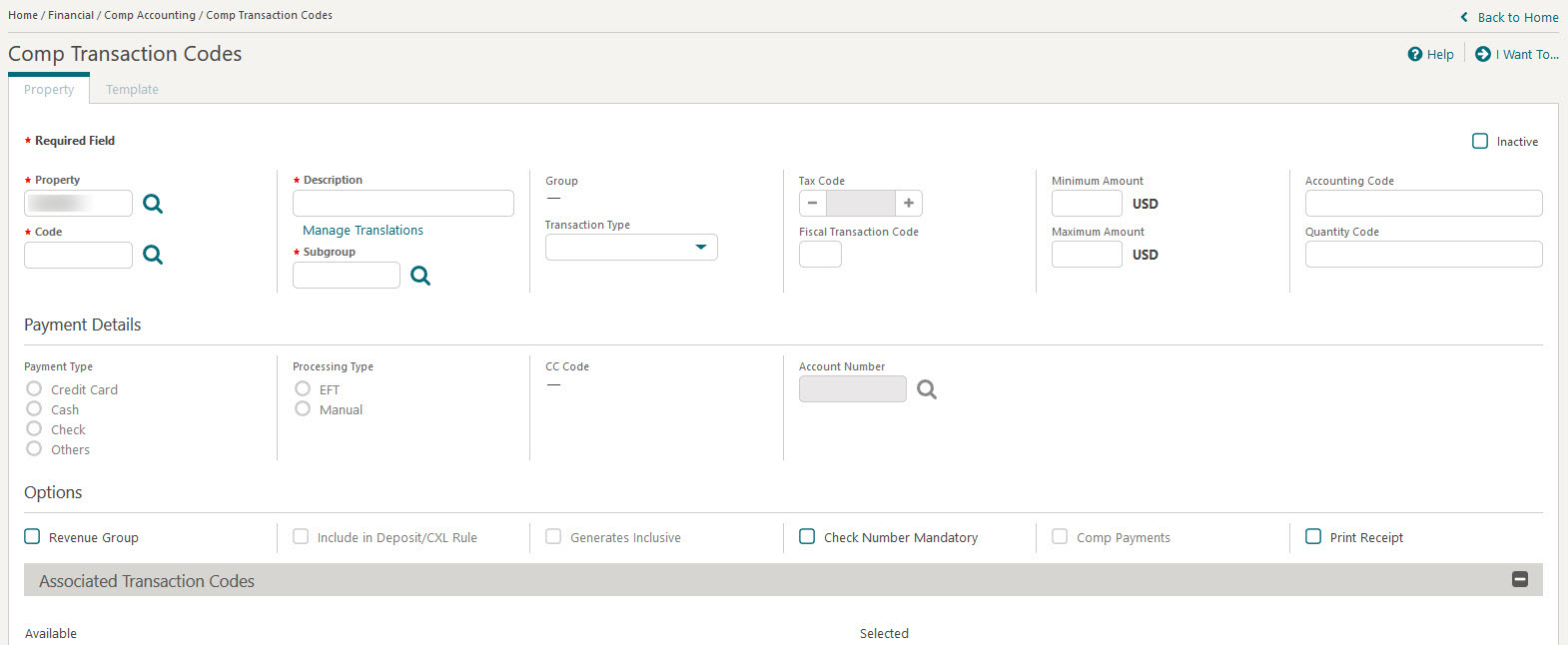Viewport: 1568px width, 645px height.
Task: Select Manual processing type
Action: tap(303, 408)
